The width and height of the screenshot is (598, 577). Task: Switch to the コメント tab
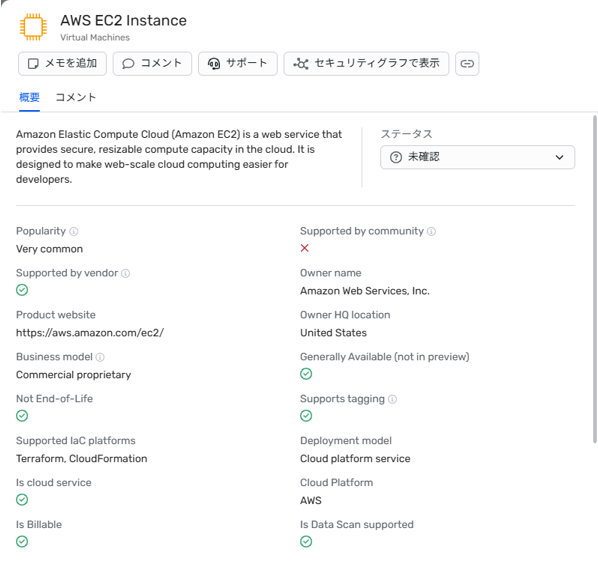click(76, 98)
